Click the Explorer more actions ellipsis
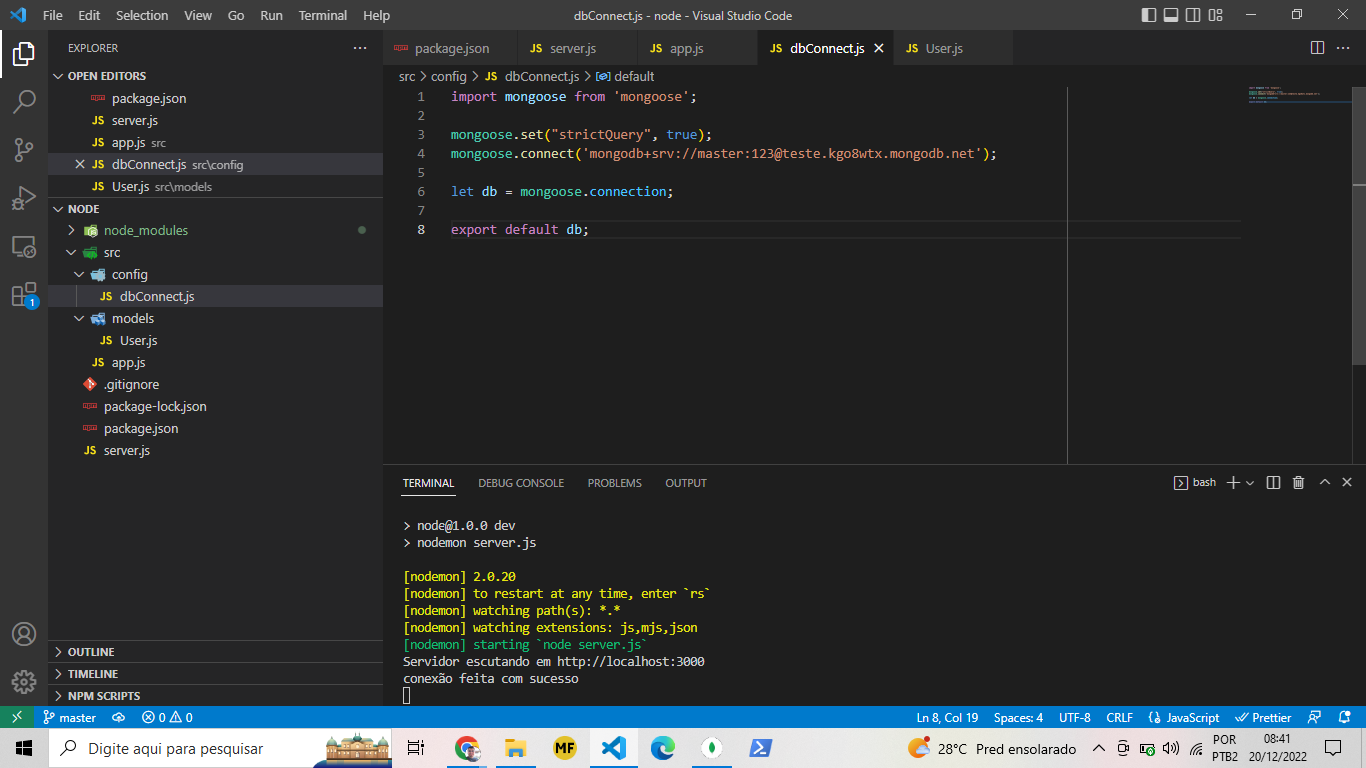 [360, 48]
